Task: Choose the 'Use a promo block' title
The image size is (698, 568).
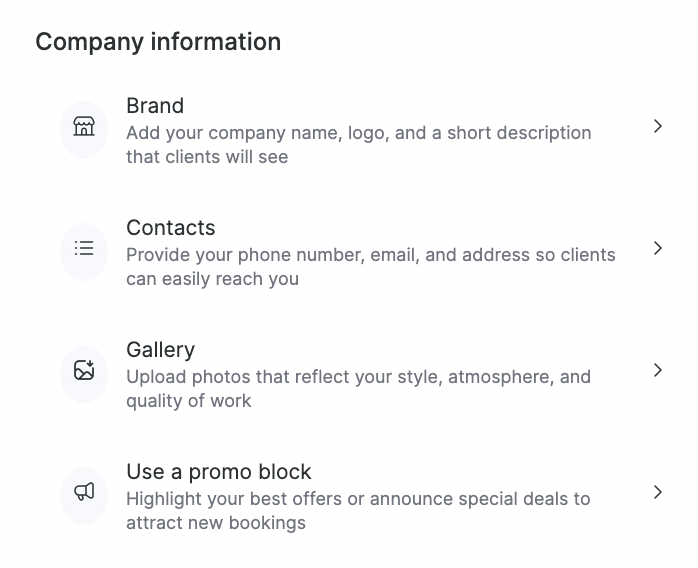Action: click(x=219, y=472)
